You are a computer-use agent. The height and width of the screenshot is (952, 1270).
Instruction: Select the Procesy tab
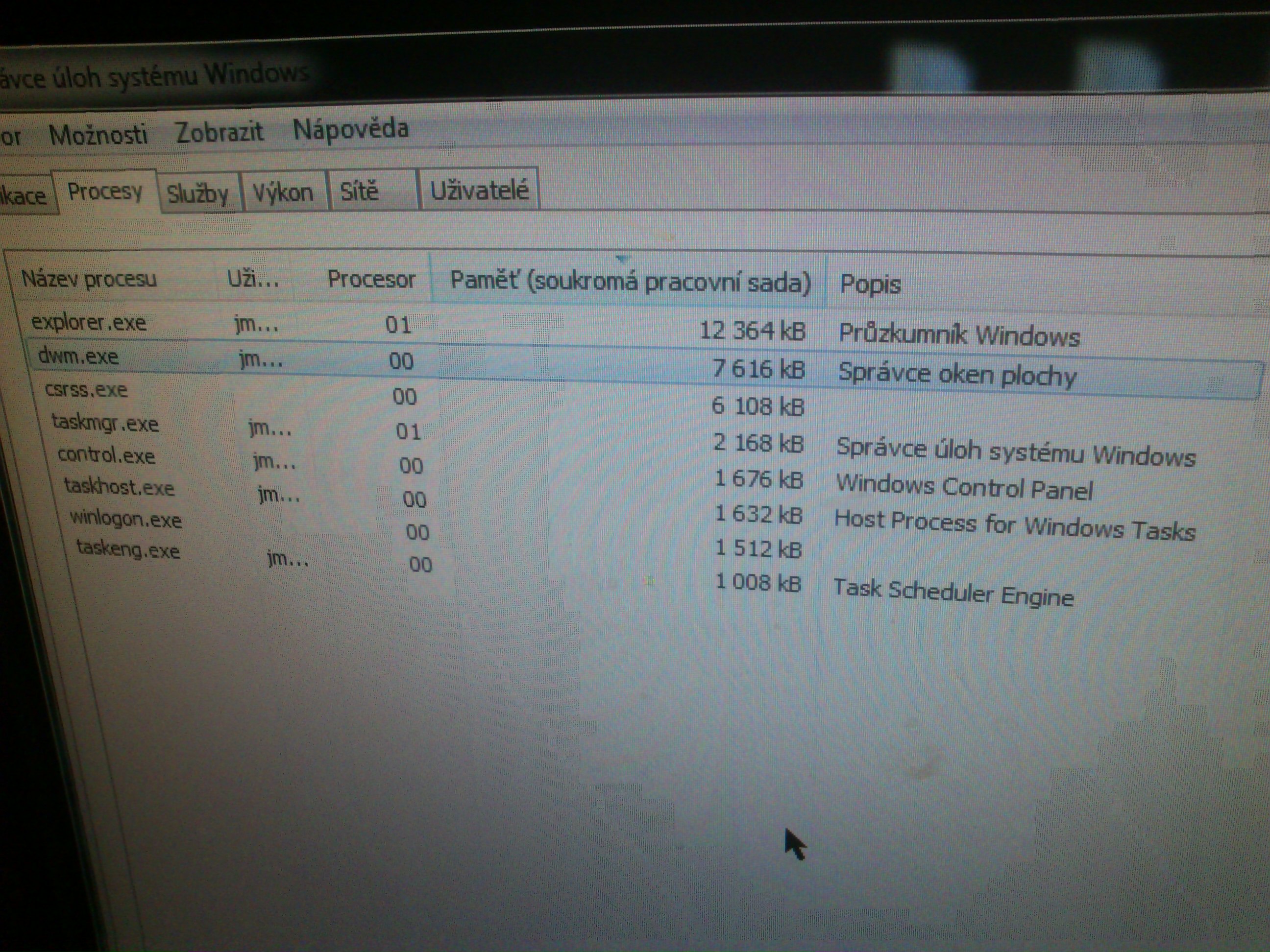[x=104, y=191]
